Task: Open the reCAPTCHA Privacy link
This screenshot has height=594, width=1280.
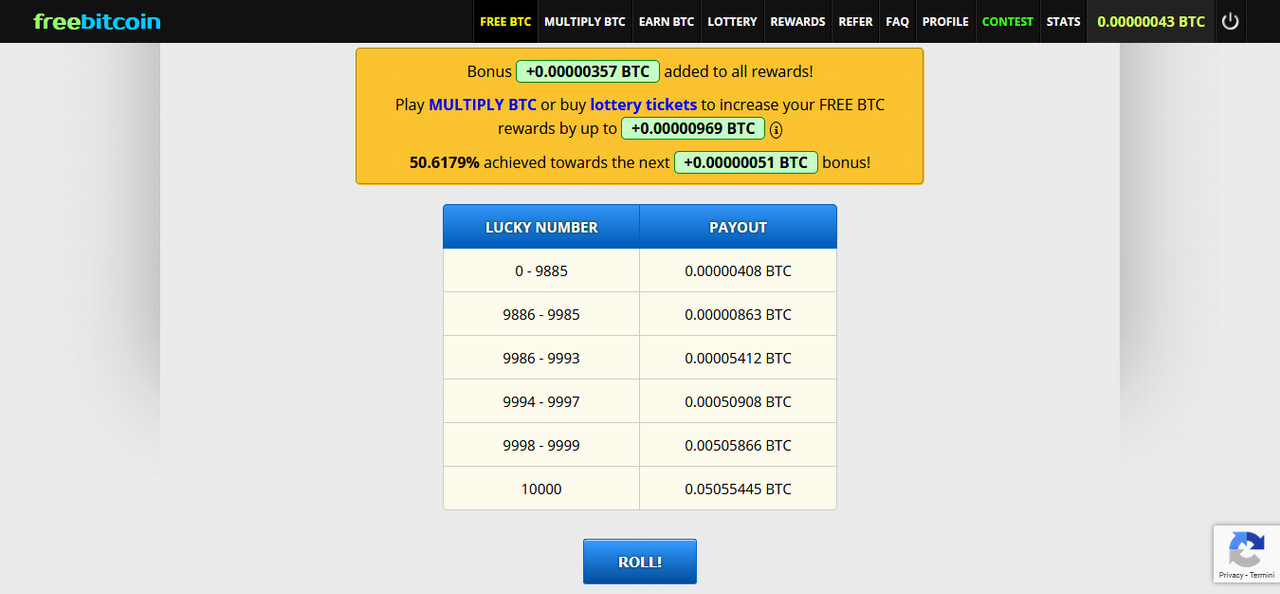Action: coord(1231,575)
